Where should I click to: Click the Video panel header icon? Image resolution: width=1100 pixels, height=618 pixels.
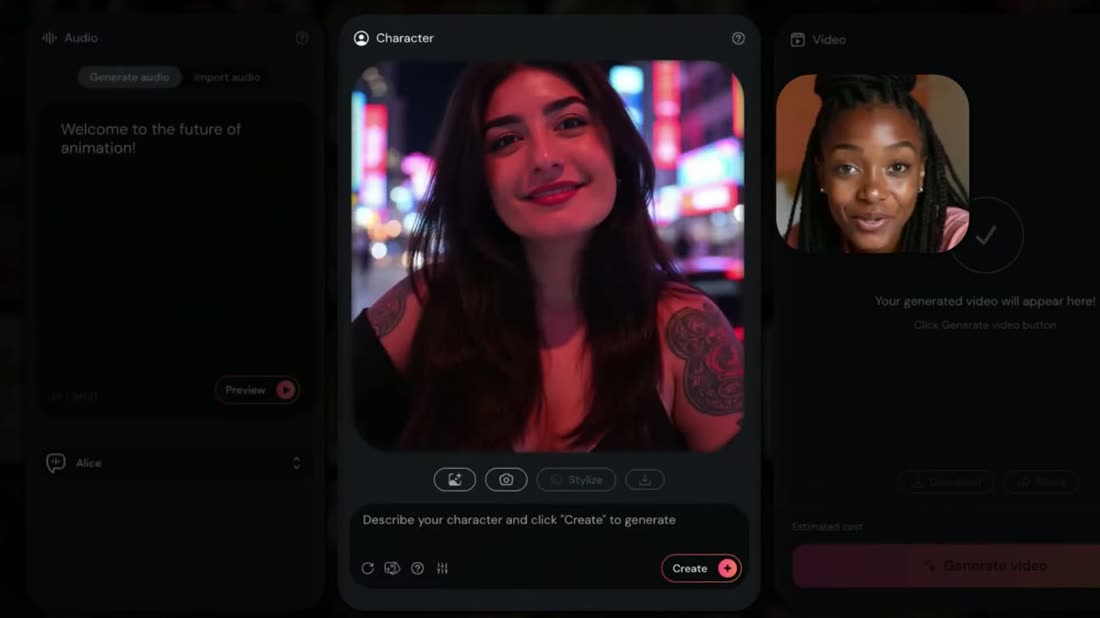pyautogui.click(x=798, y=39)
